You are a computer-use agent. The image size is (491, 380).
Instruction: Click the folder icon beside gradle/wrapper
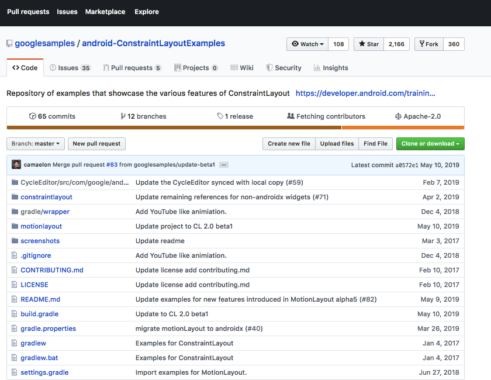(15, 212)
